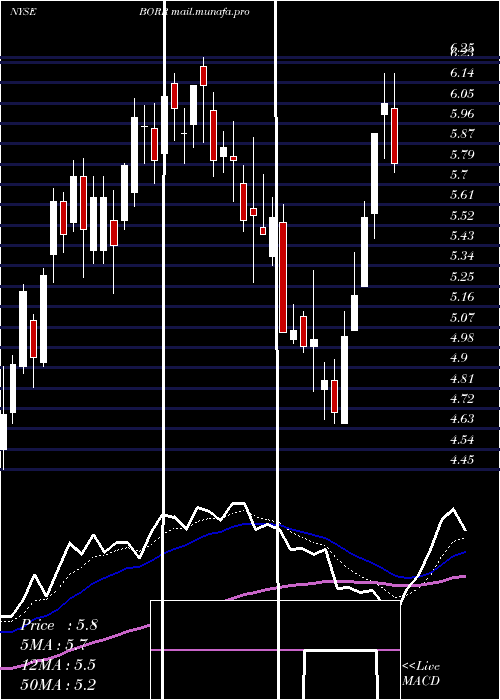Viewport: 500px width, 700px height.
Task: Click the 5.07 price axis label
Action: [462, 317]
